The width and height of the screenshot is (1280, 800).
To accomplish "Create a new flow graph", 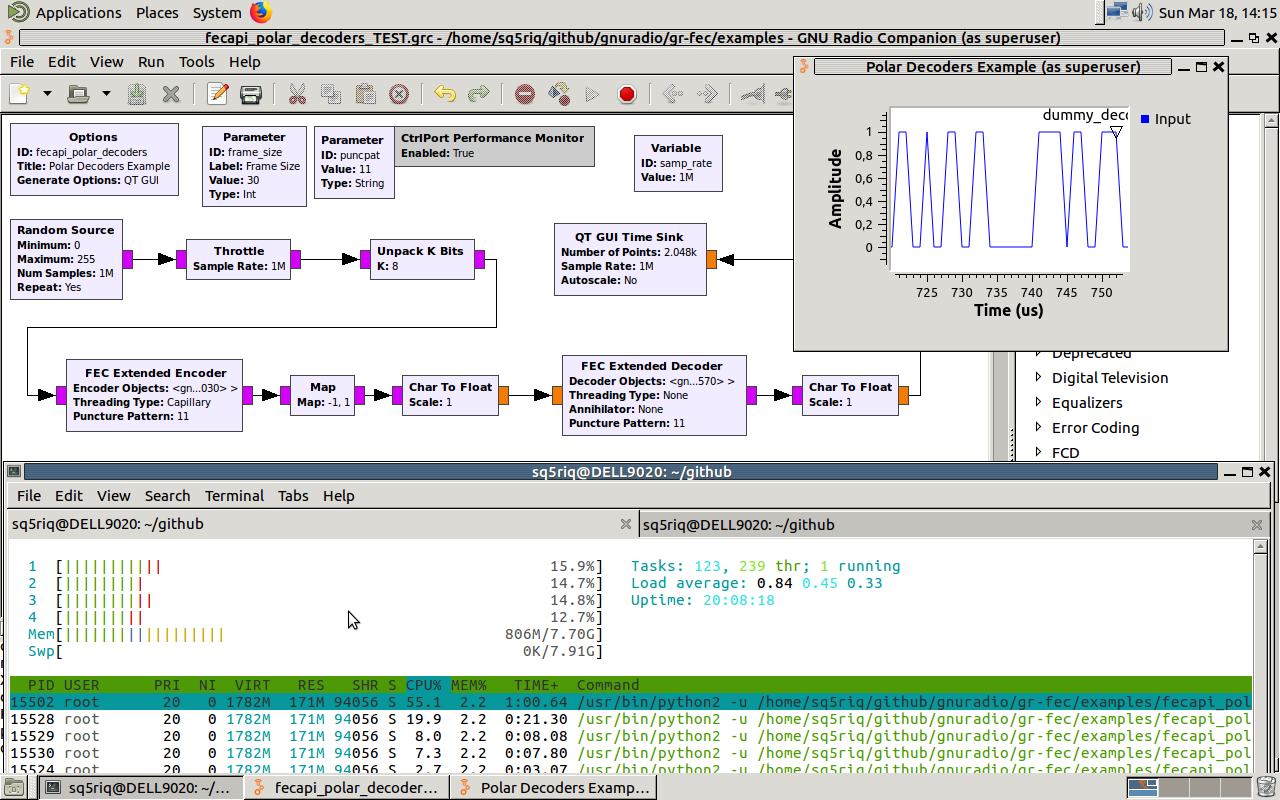I will click(20, 94).
